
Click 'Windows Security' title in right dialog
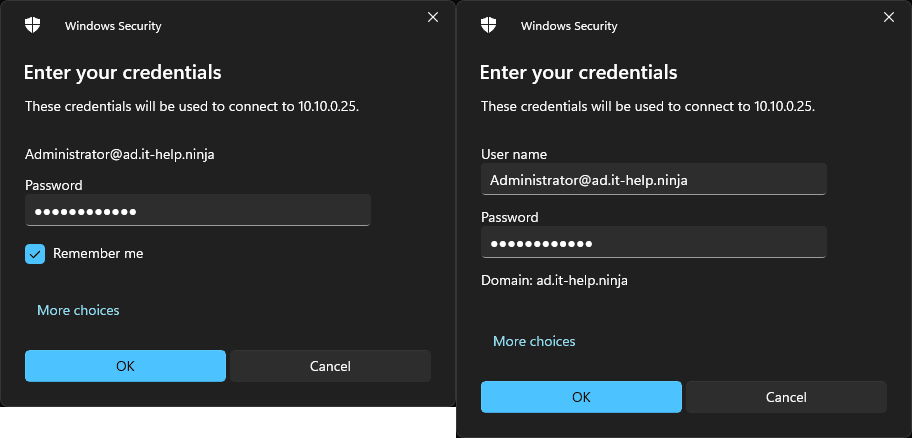pyautogui.click(x=569, y=26)
